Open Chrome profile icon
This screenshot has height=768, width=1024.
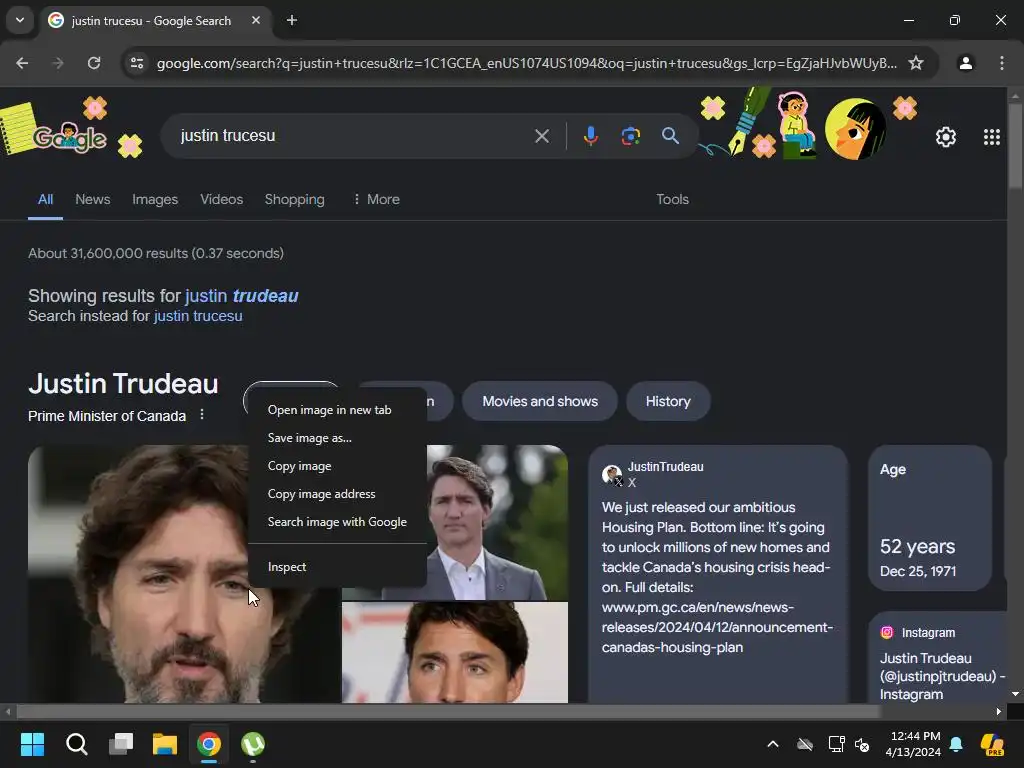pos(965,63)
